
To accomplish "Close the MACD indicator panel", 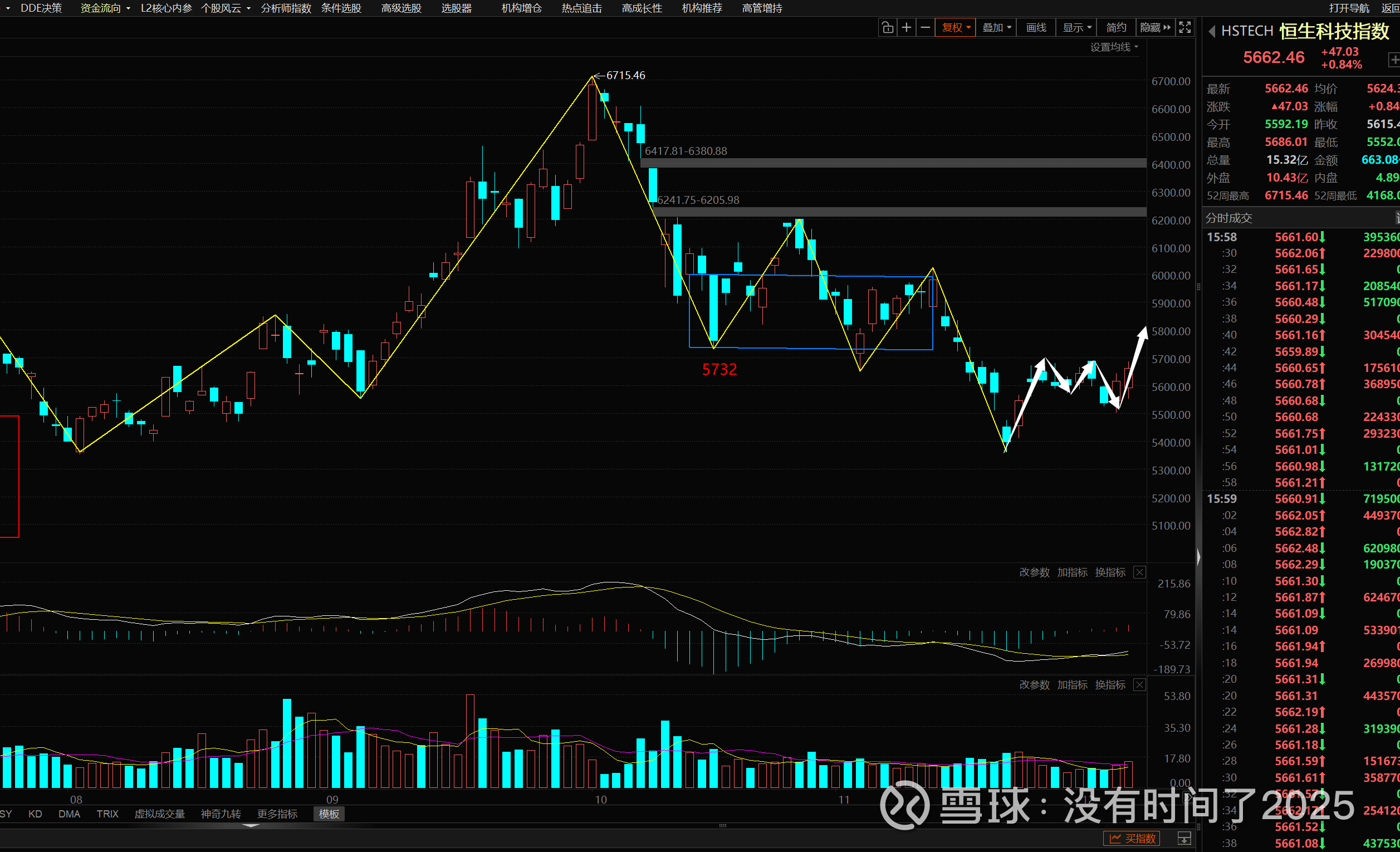I will (1139, 572).
